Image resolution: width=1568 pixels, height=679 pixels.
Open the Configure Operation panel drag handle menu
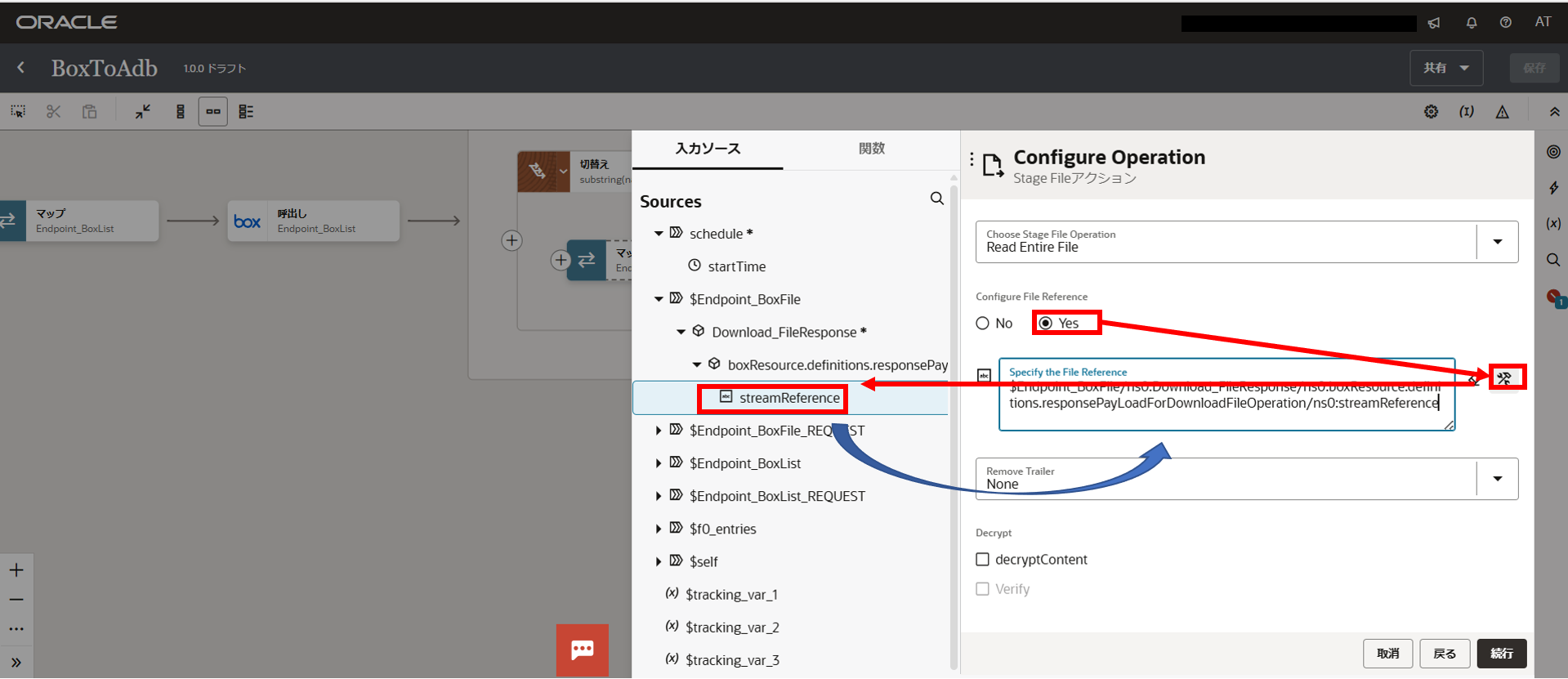tap(972, 159)
